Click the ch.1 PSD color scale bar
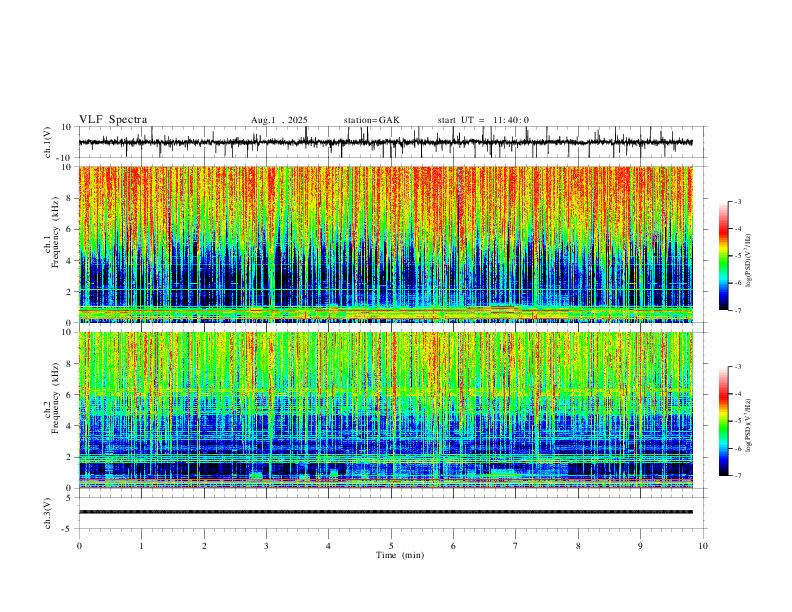Screen dimensions: 792x612 point(724,256)
